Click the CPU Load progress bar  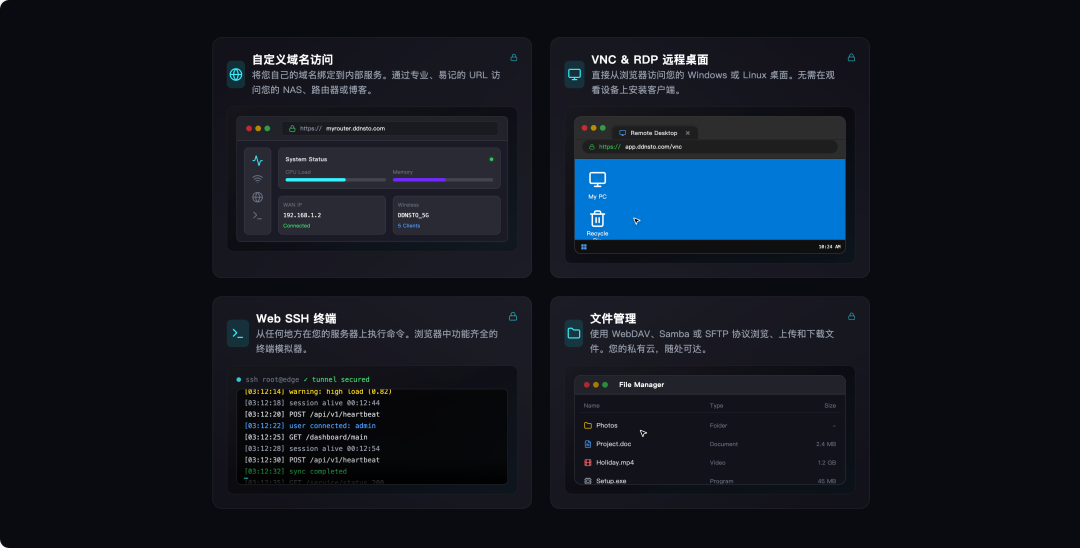pyautogui.click(x=335, y=180)
